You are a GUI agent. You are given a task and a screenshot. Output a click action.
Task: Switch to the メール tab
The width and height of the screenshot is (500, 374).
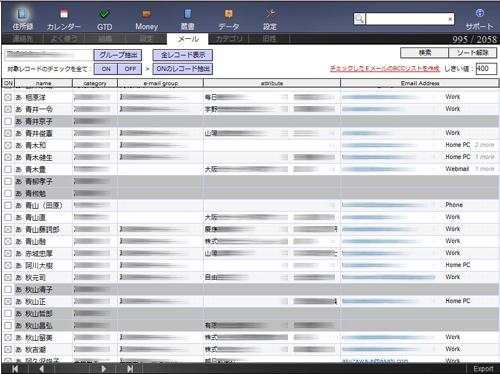click(x=188, y=39)
